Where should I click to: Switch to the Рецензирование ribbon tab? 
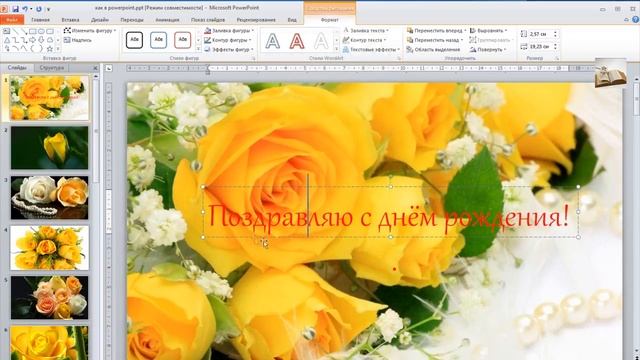tap(256, 20)
